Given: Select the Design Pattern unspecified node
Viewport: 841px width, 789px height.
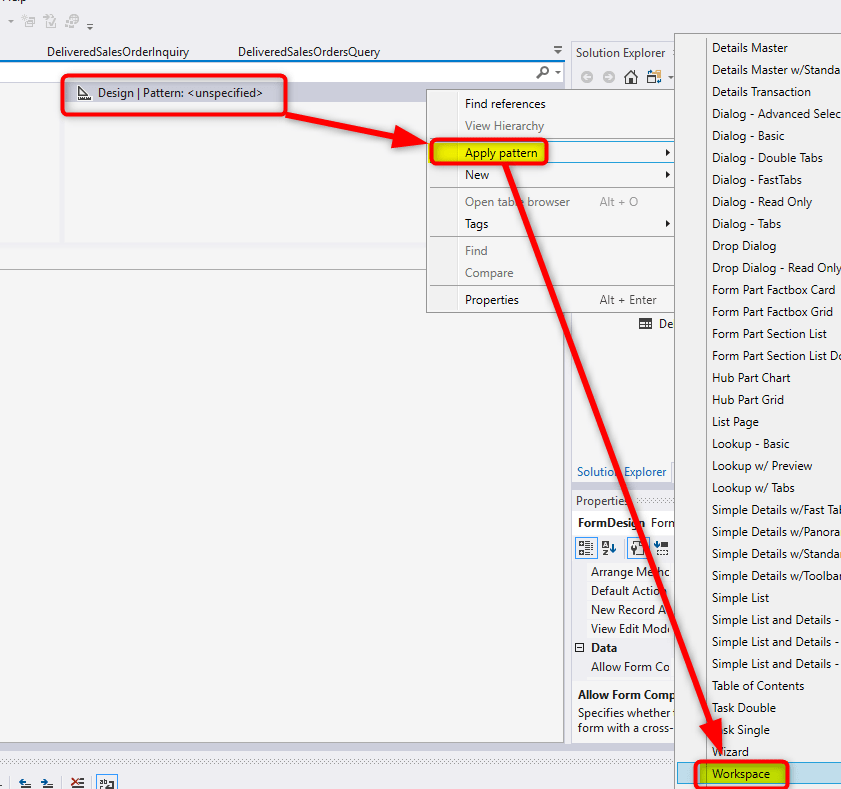Looking at the screenshot, I should tap(180, 93).
